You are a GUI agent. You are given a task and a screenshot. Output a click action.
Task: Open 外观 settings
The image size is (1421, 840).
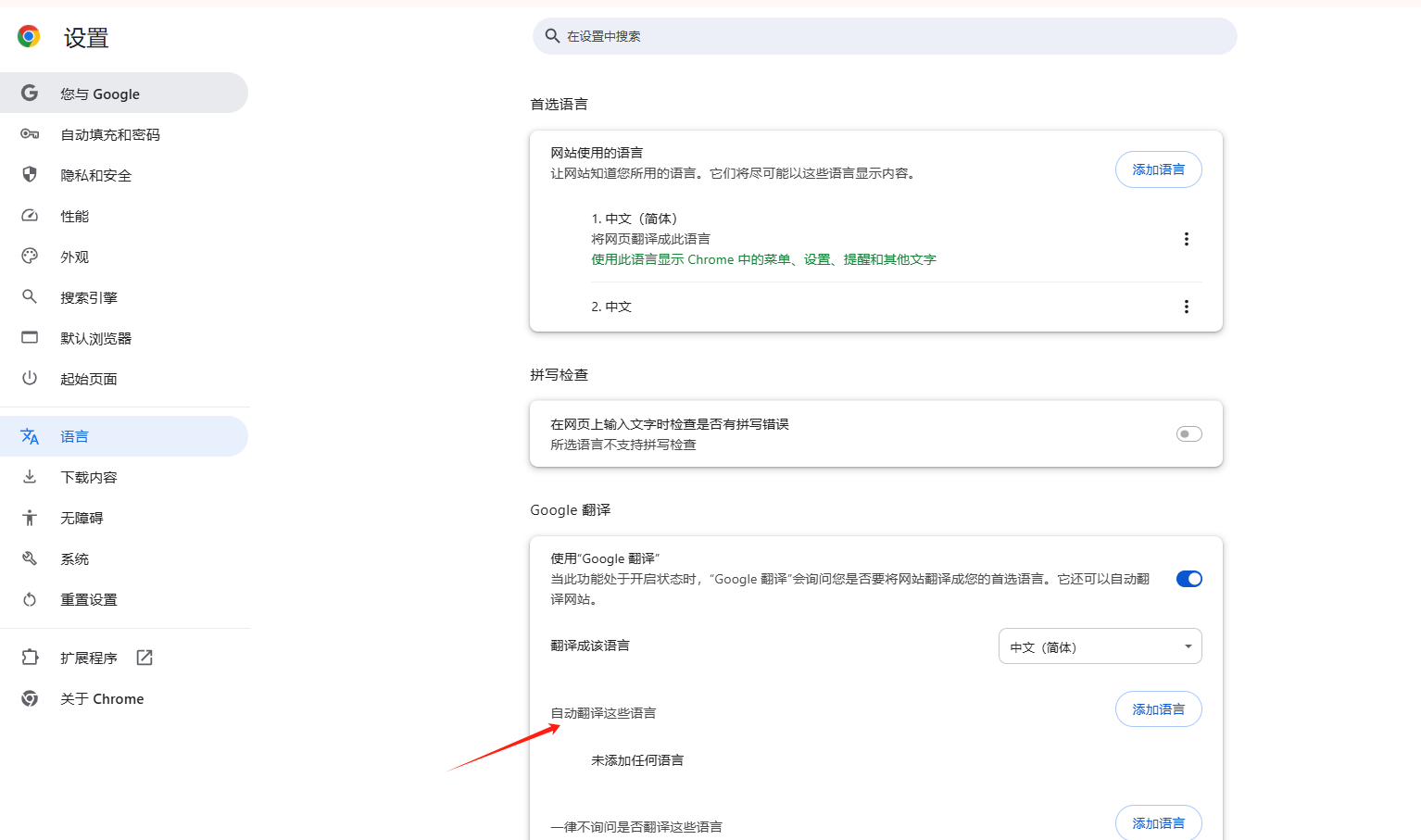(124, 257)
